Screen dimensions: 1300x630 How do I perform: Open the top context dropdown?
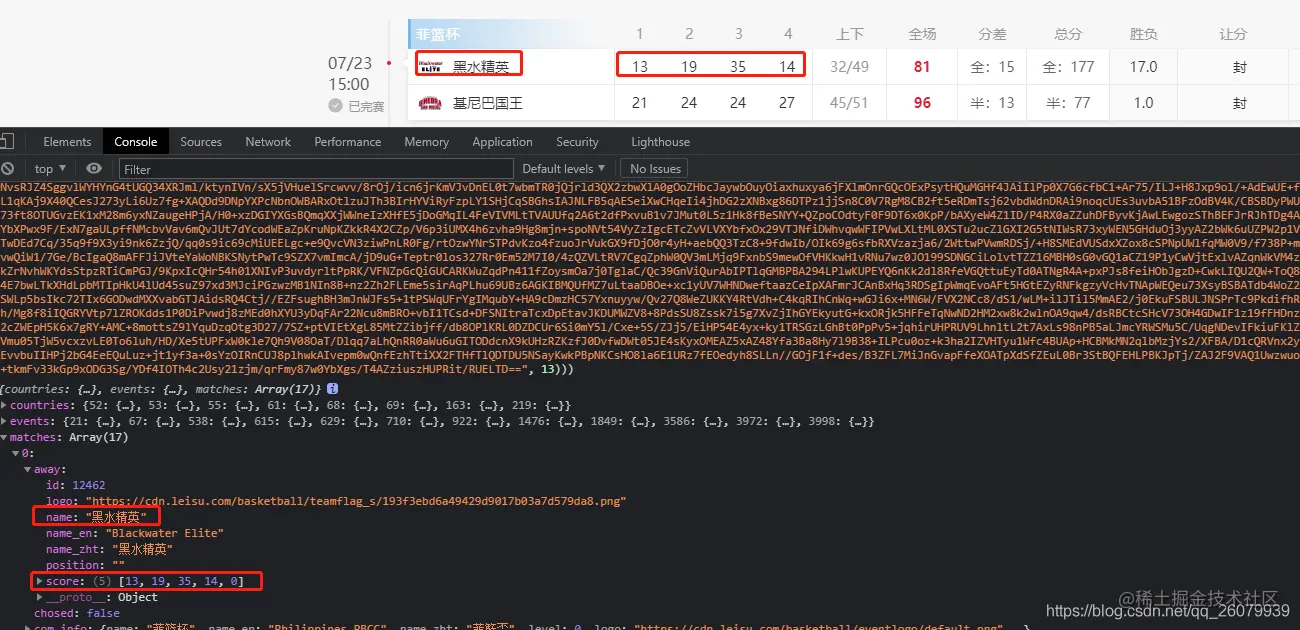(49, 169)
